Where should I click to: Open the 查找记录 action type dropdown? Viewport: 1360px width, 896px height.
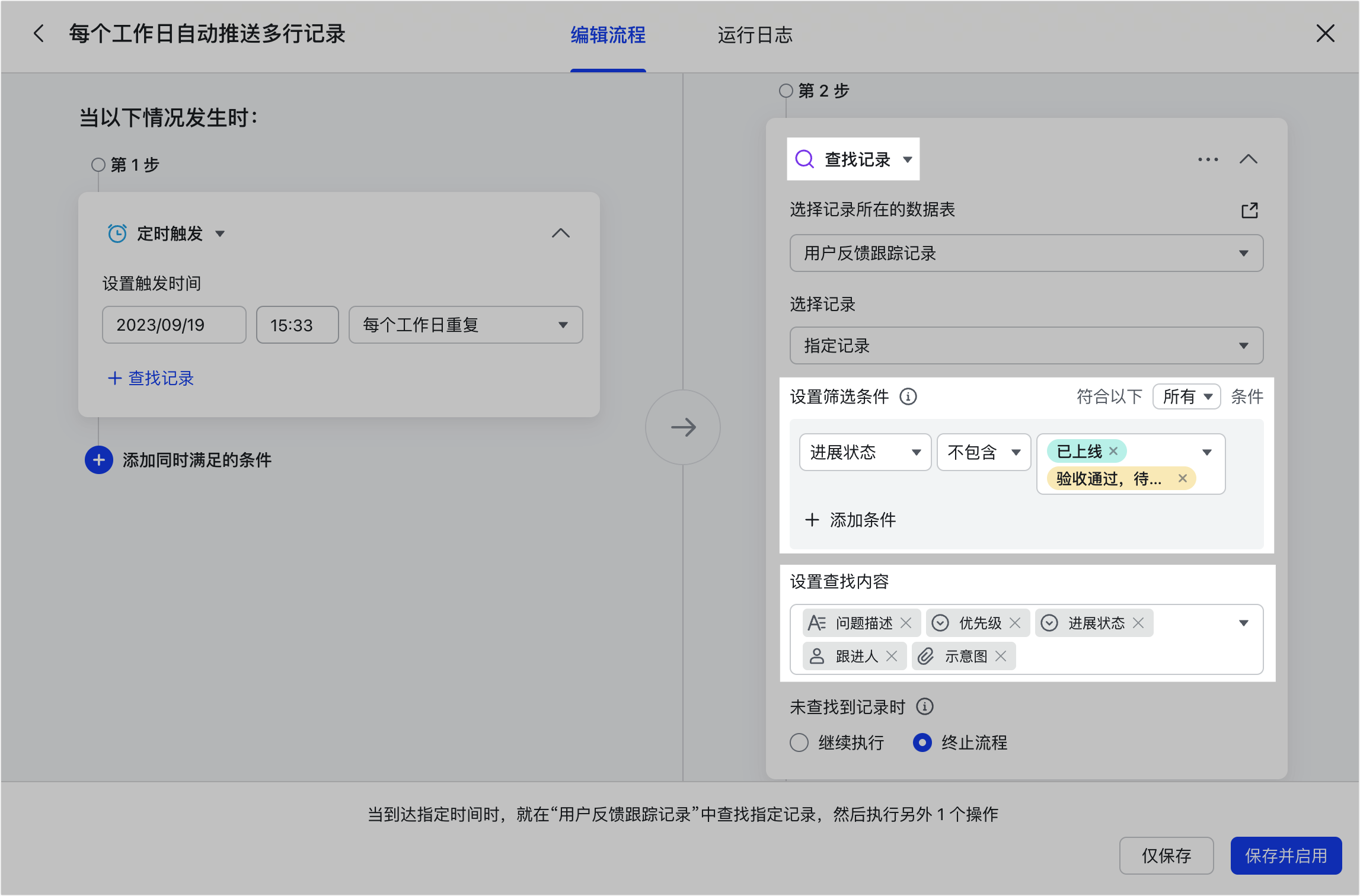(x=908, y=159)
